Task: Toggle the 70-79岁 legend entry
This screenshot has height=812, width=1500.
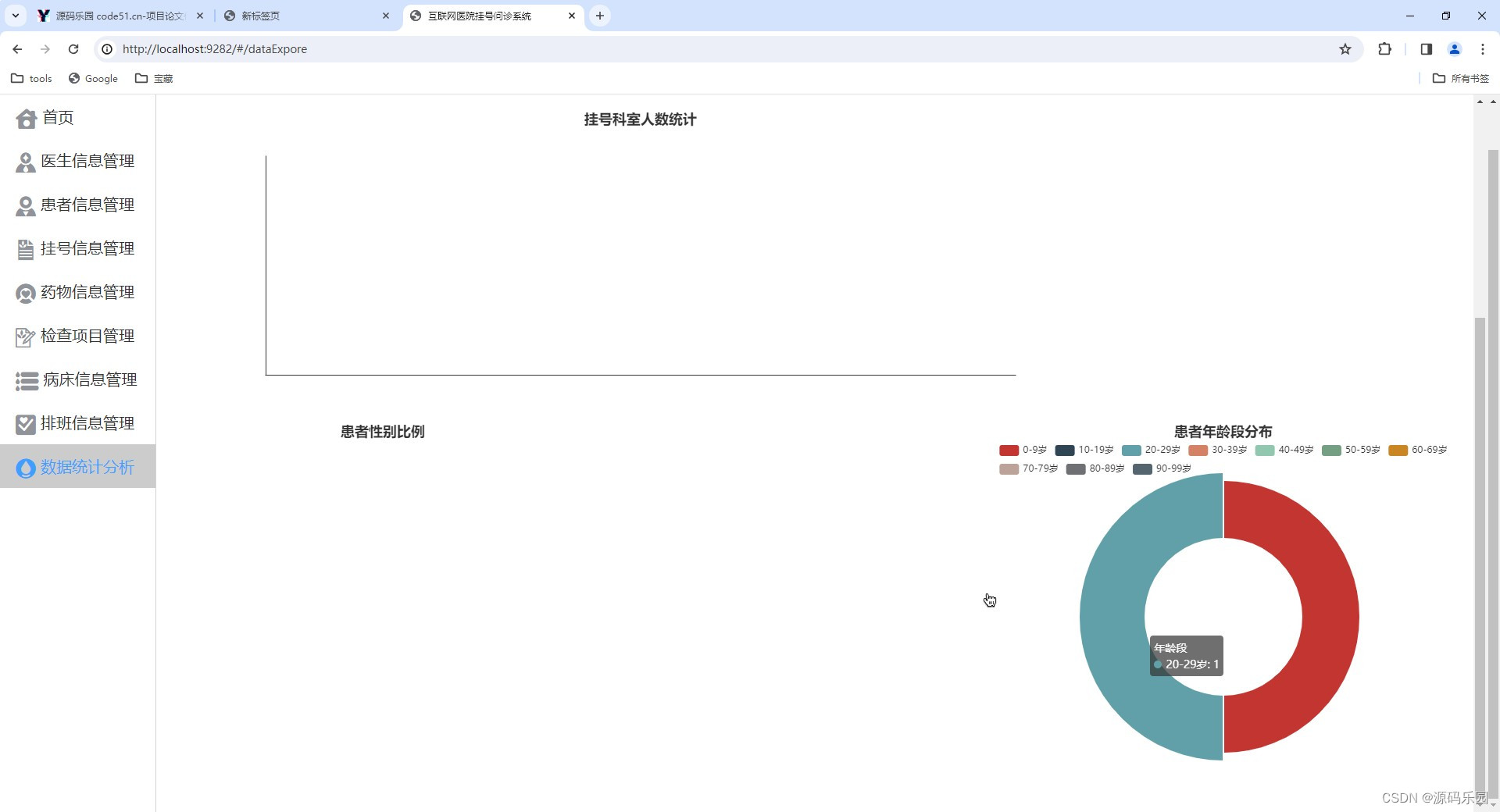Action: coord(1029,469)
